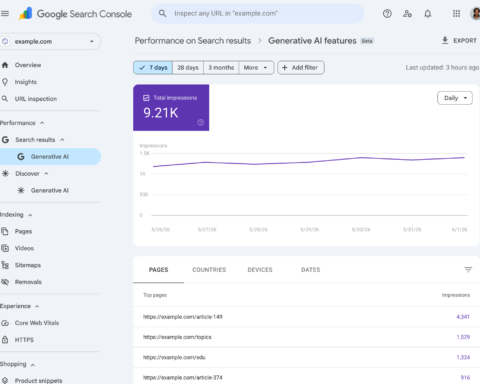Open the Help question mark icon
The height and width of the screenshot is (384, 480).
pos(387,14)
